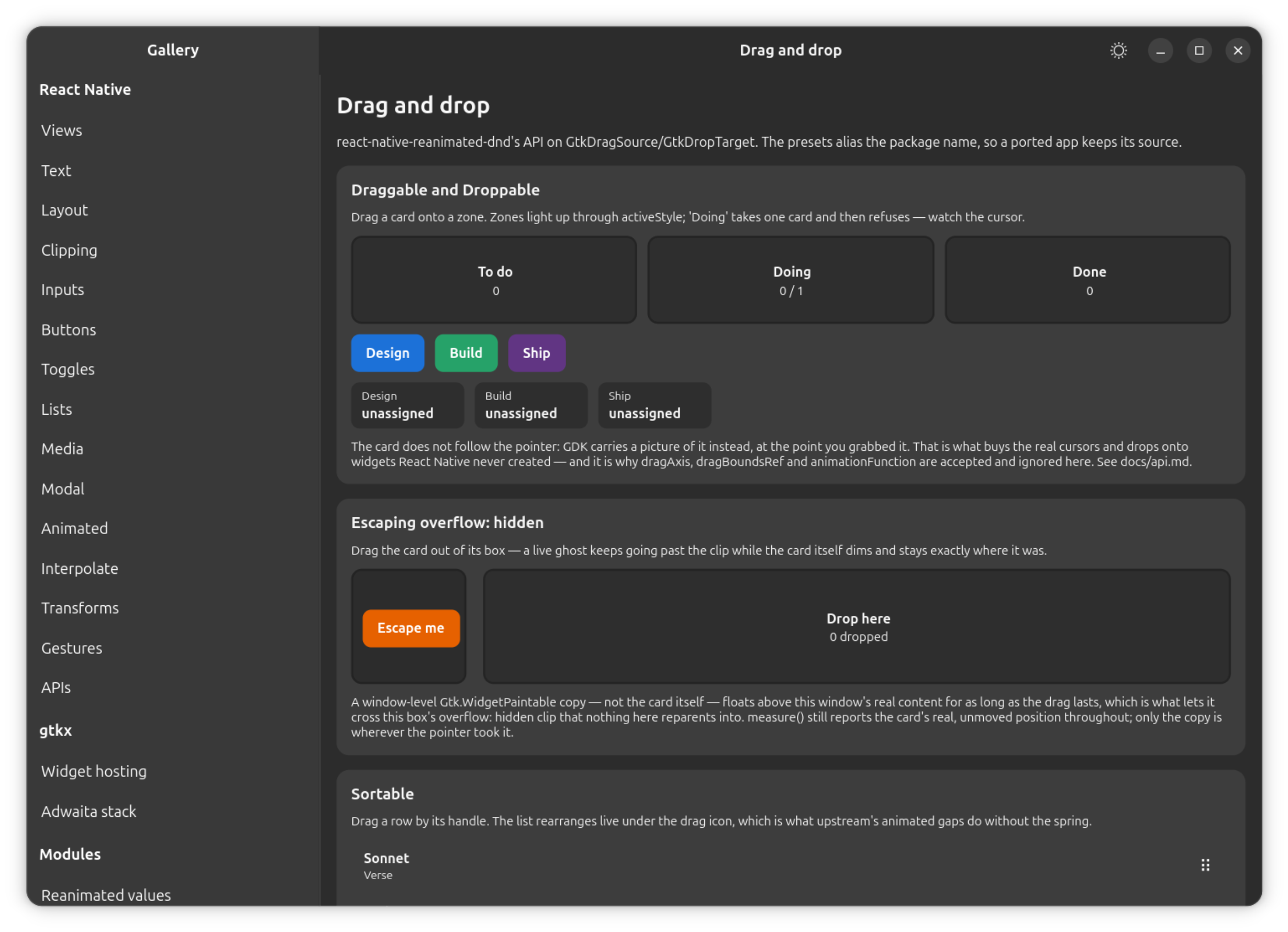Click the Sonnet Verse list row
This screenshot has height=932, width=1288.
(x=791, y=866)
